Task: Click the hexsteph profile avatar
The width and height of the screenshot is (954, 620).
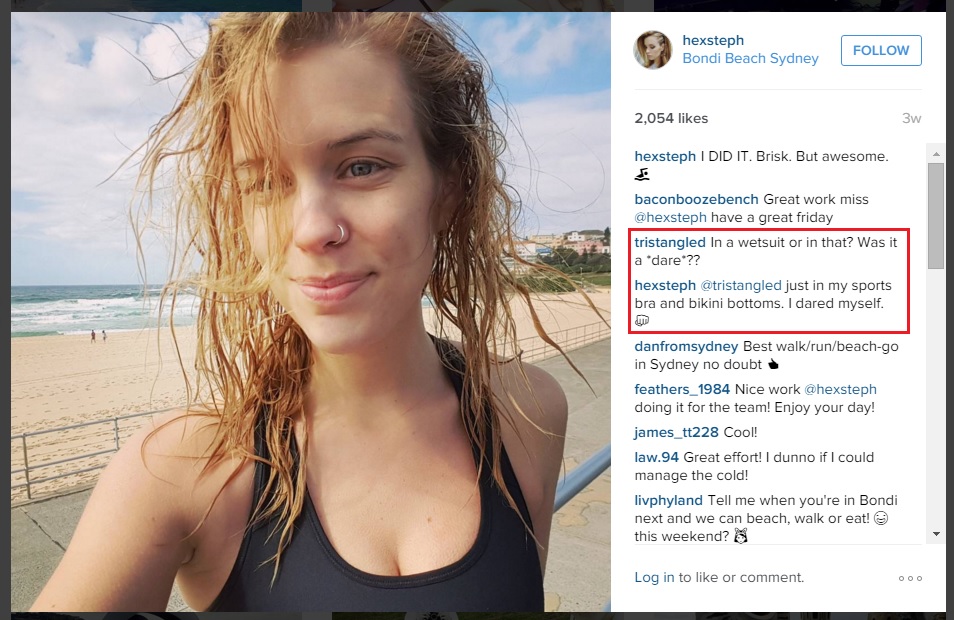Action: pos(652,50)
